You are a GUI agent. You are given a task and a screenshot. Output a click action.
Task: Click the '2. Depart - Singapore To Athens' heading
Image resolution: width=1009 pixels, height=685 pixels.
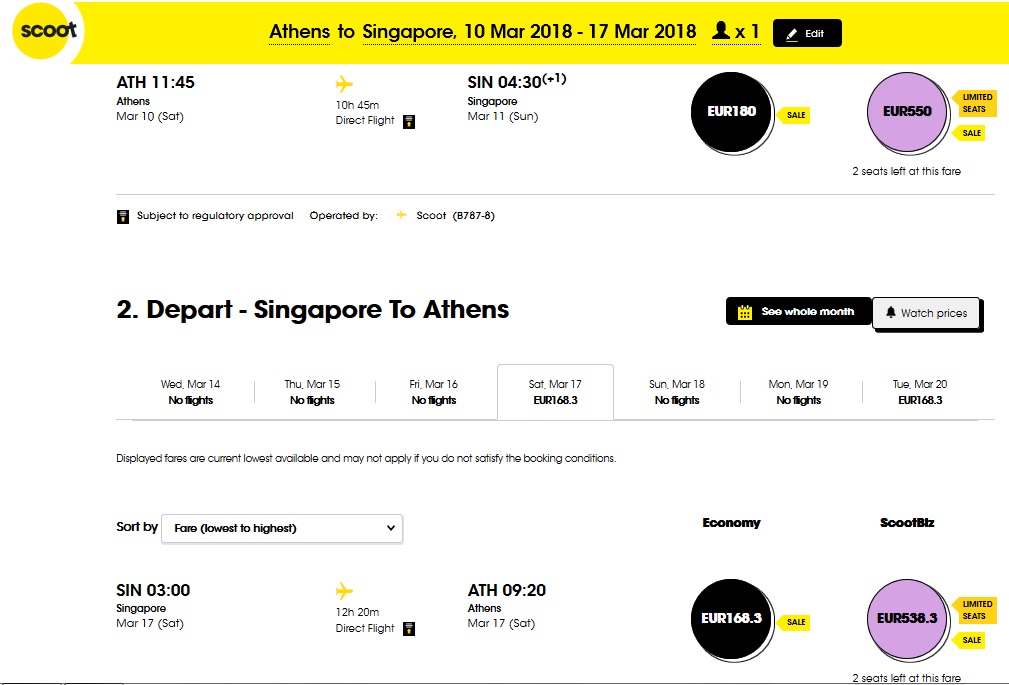(x=313, y=310)
